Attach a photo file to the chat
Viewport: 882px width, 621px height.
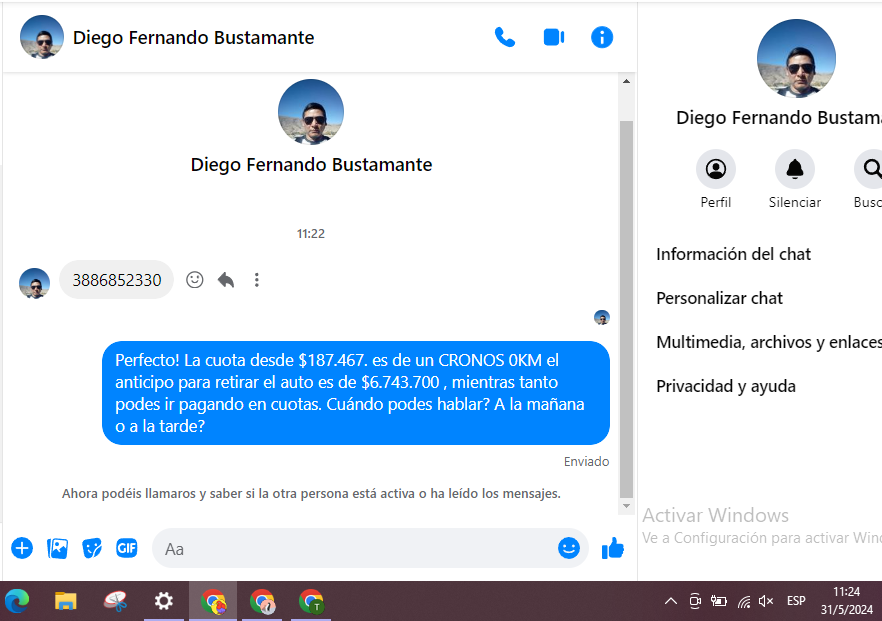(57, 548)
